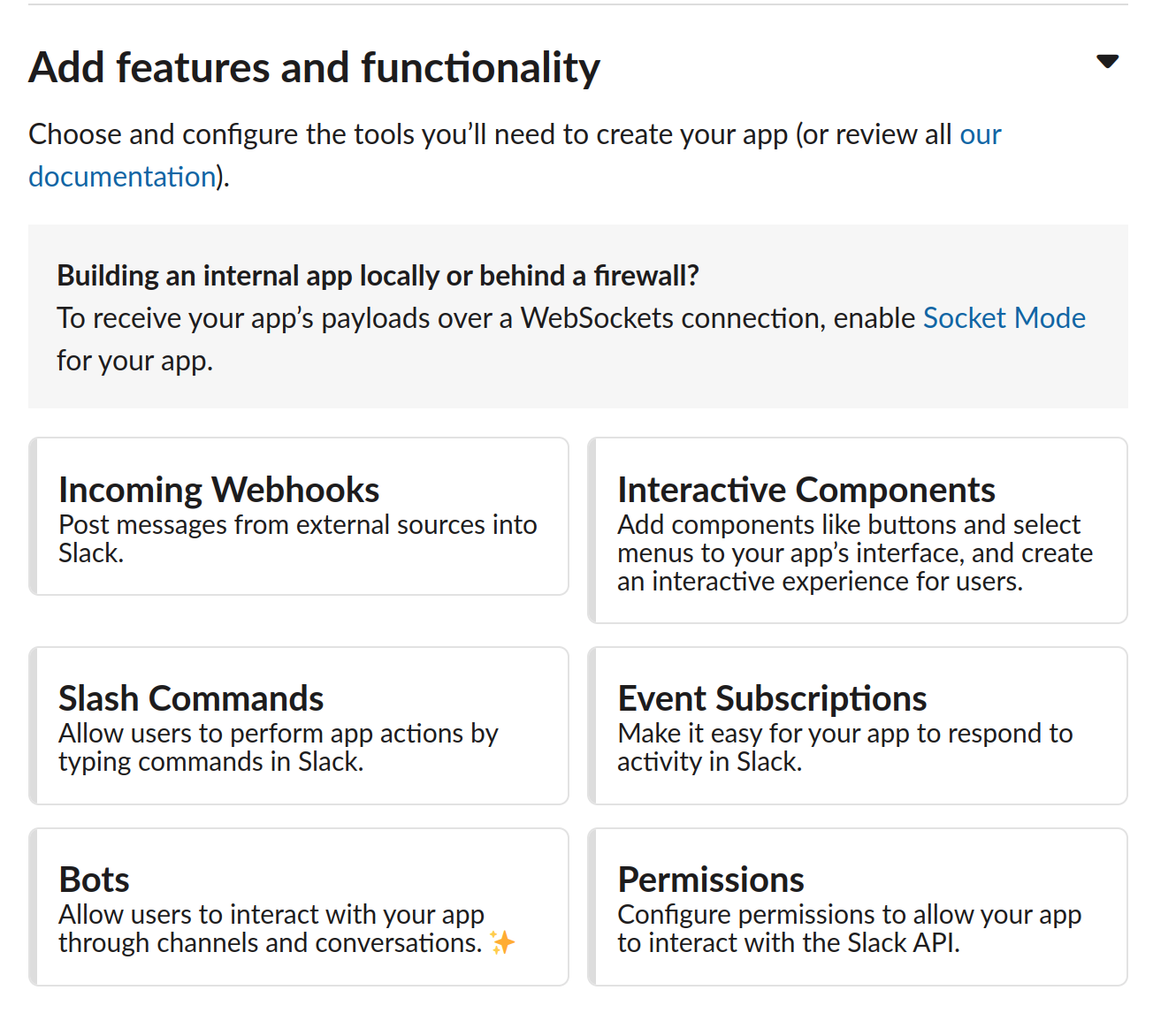
Task: Open the Incoming Webhooks card title
Action: tap(218, 490)
